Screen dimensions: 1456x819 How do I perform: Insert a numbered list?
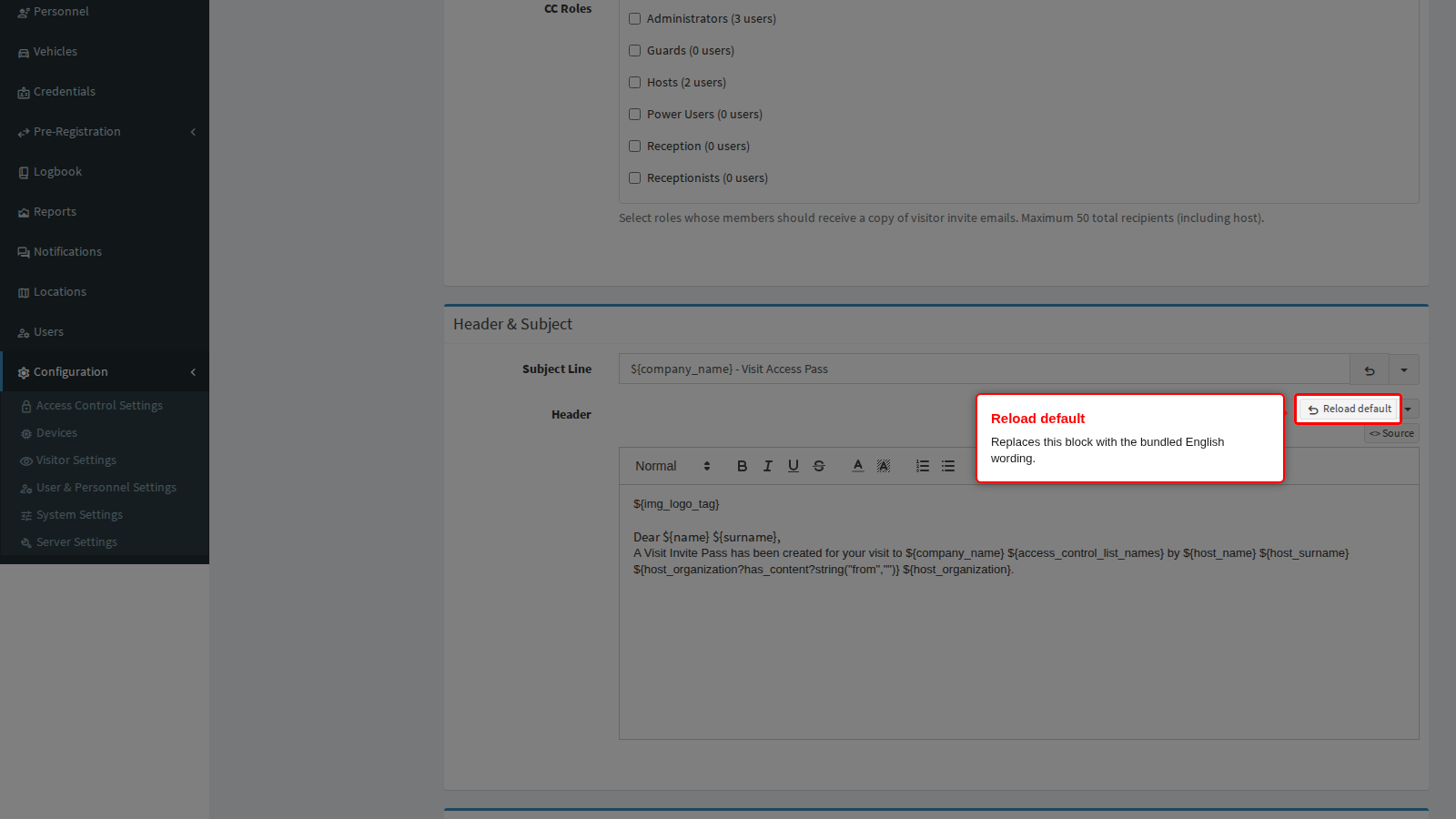tap(923, 466)
